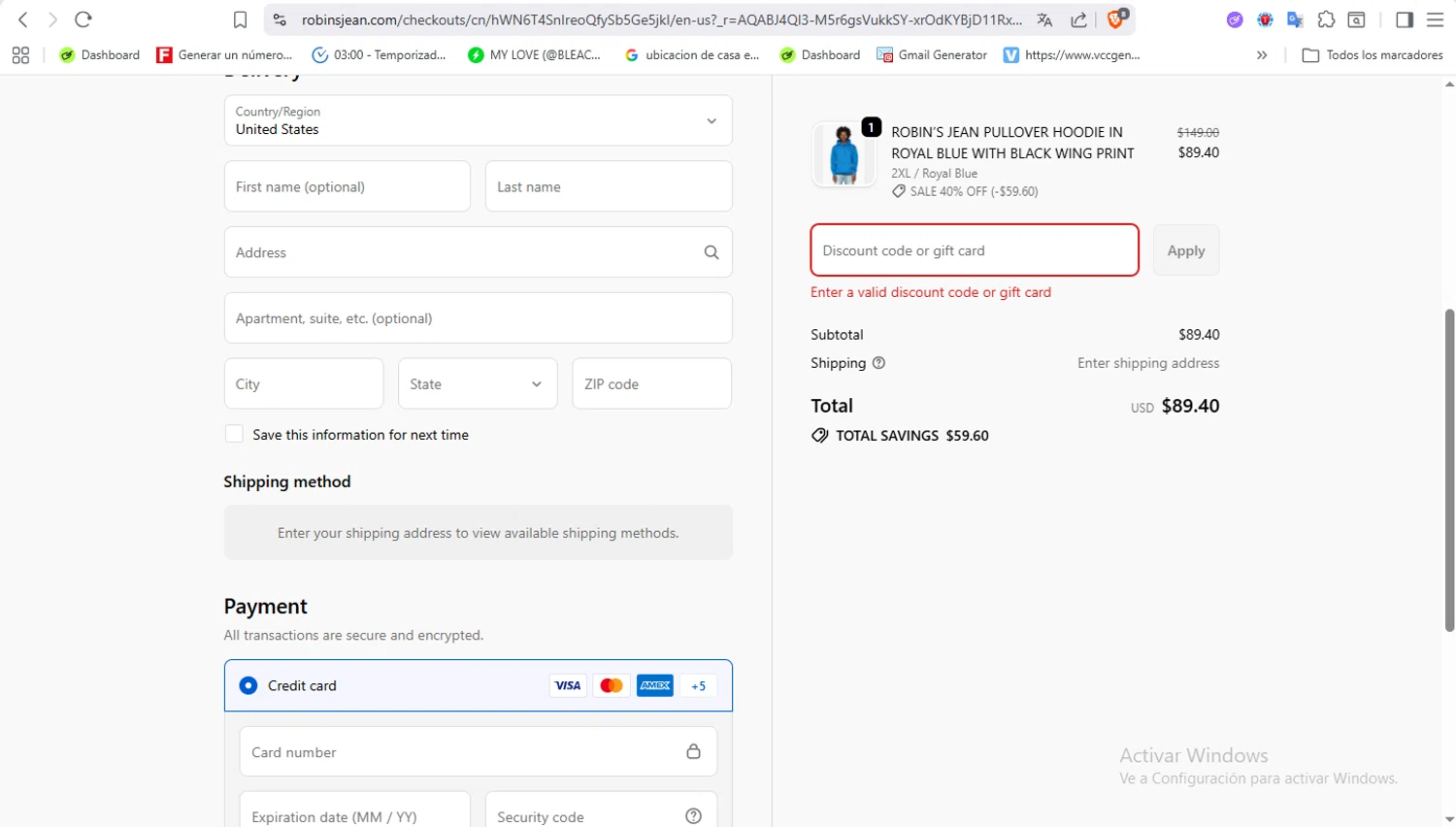Viewport: 1456px width, 827px height.
Task: Open the 03:00 Temporizador bookmark
Action: pos(380,55)
